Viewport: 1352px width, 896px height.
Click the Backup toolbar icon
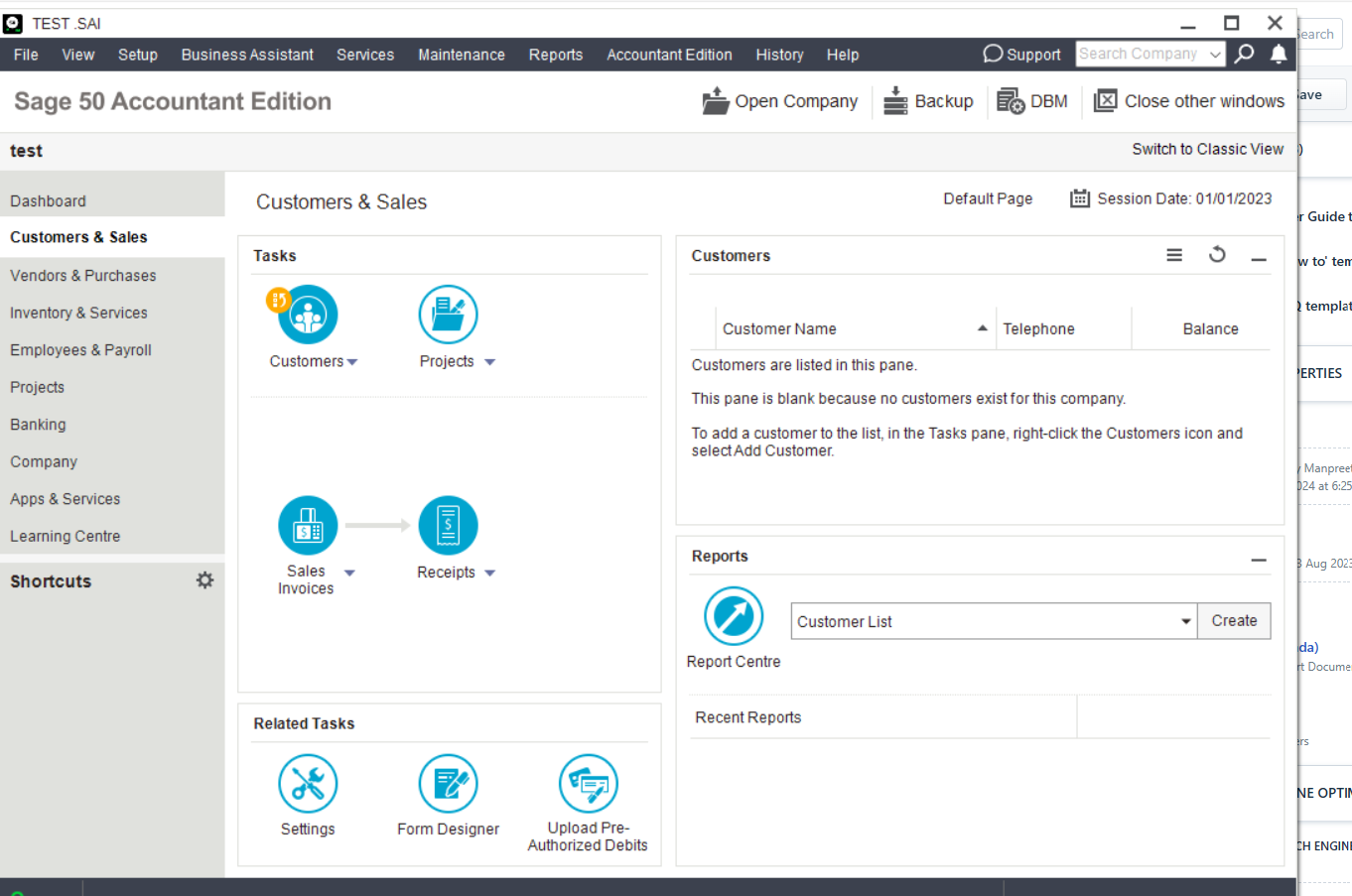[895, 101]
